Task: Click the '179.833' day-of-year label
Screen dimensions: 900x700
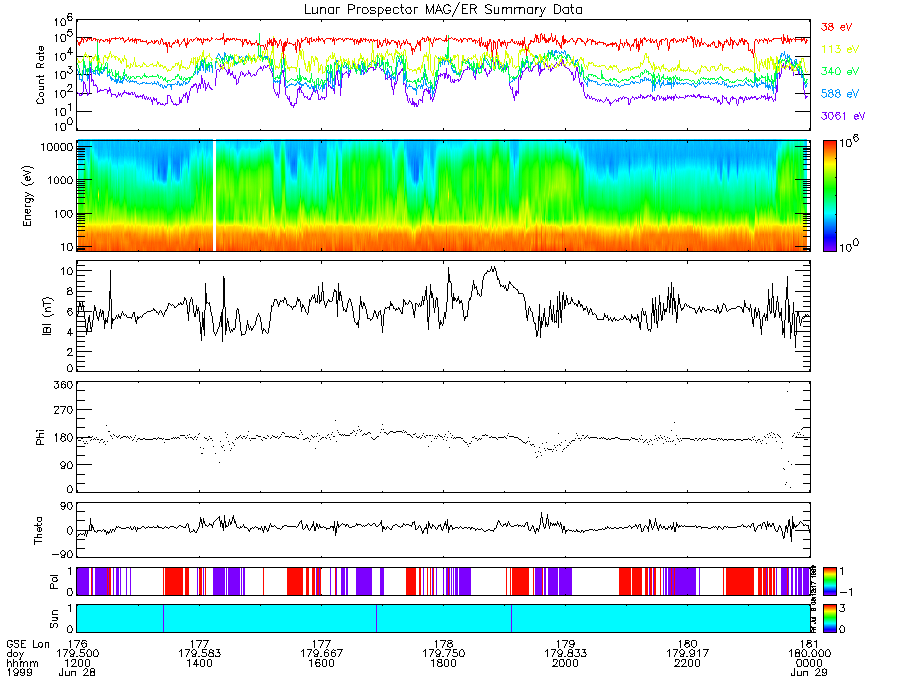Action: pos(565,654)
